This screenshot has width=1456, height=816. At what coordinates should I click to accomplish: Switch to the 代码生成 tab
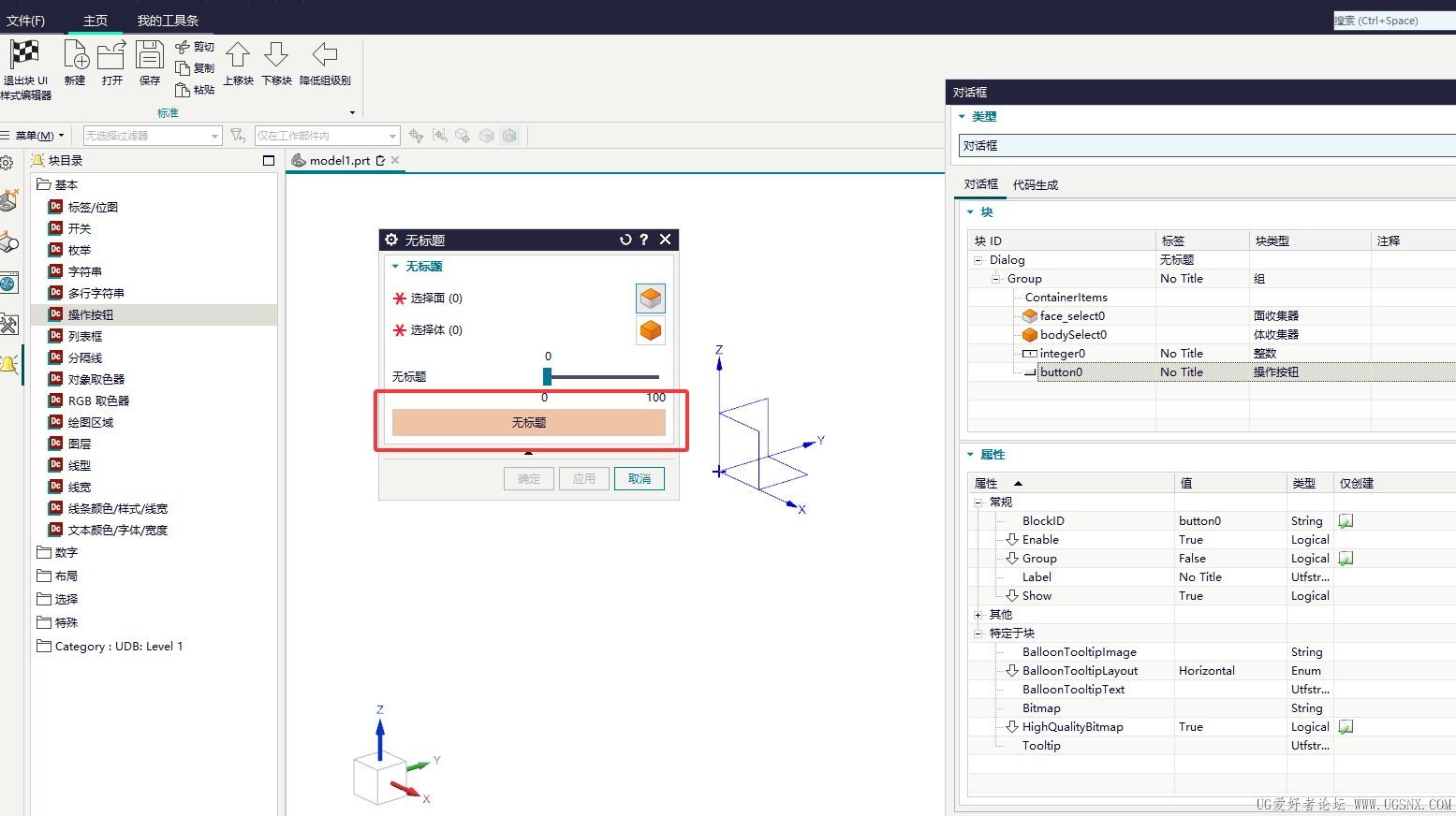[x=1035, y=185]
